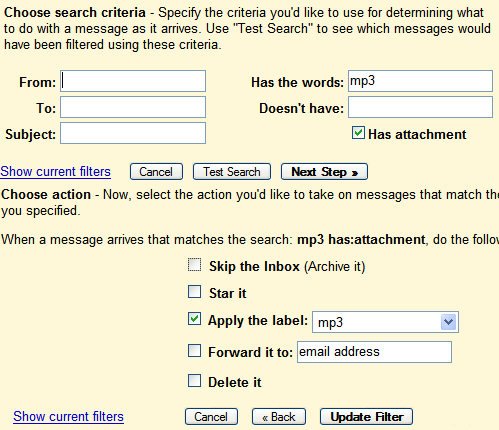Image resolution: width=499 pixels, height=430 pixels.
Task: Open the upper Show current filters link
Action: [55, 172]
